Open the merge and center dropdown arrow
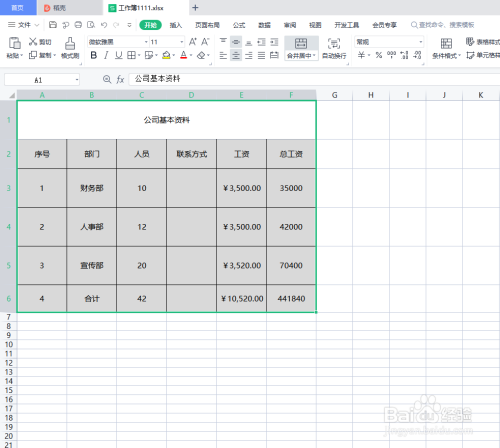 (314, 55)
